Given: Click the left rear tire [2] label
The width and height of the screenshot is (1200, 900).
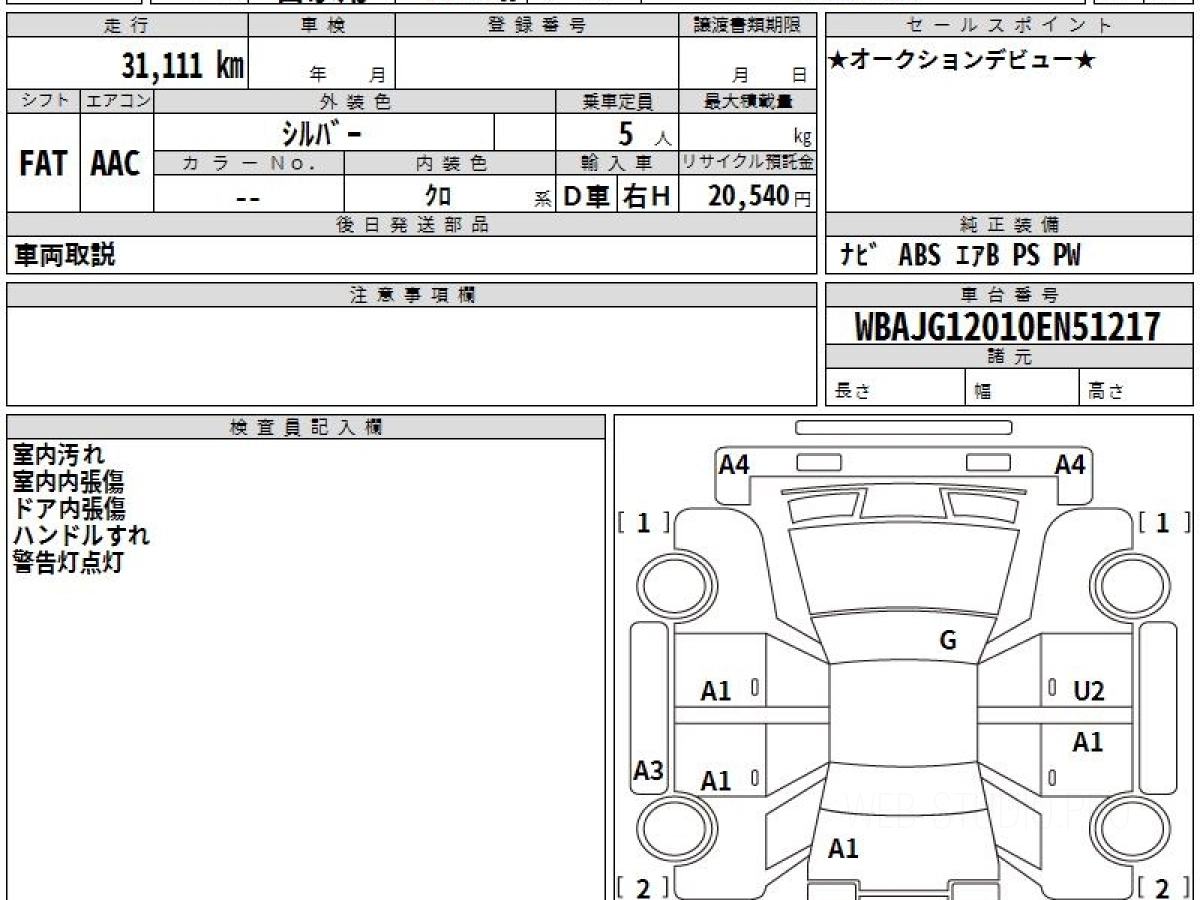Looking at the screenshot, I should [x=644, y=887].
